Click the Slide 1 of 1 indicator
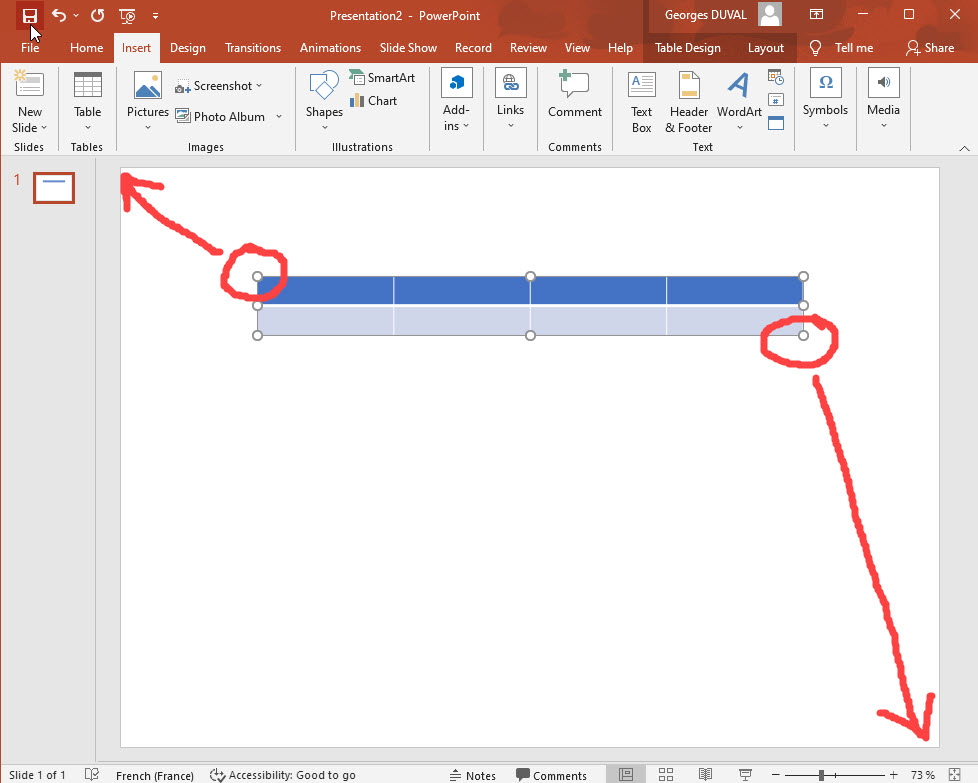 tap(37, 775)
